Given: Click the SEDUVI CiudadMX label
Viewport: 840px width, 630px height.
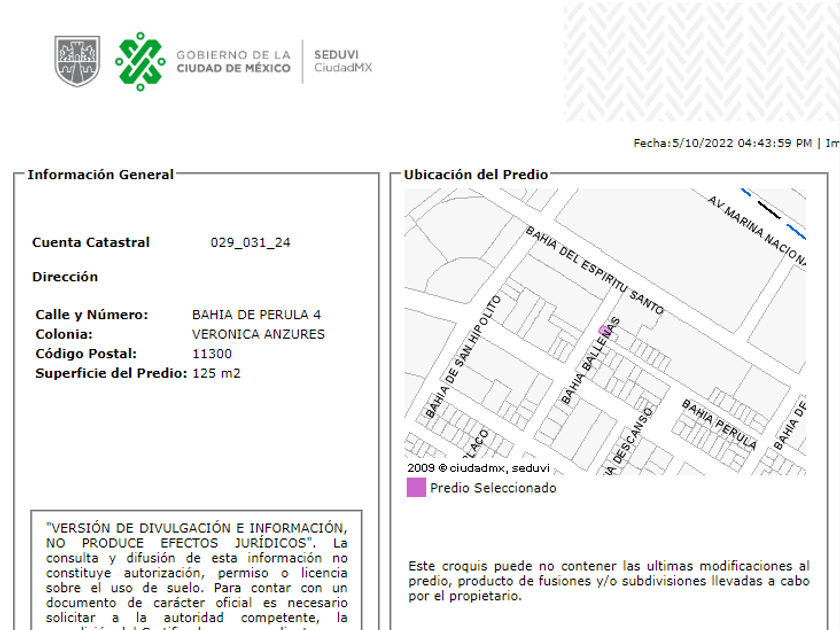Looking at the screenshot, I should tap(343, 61).
